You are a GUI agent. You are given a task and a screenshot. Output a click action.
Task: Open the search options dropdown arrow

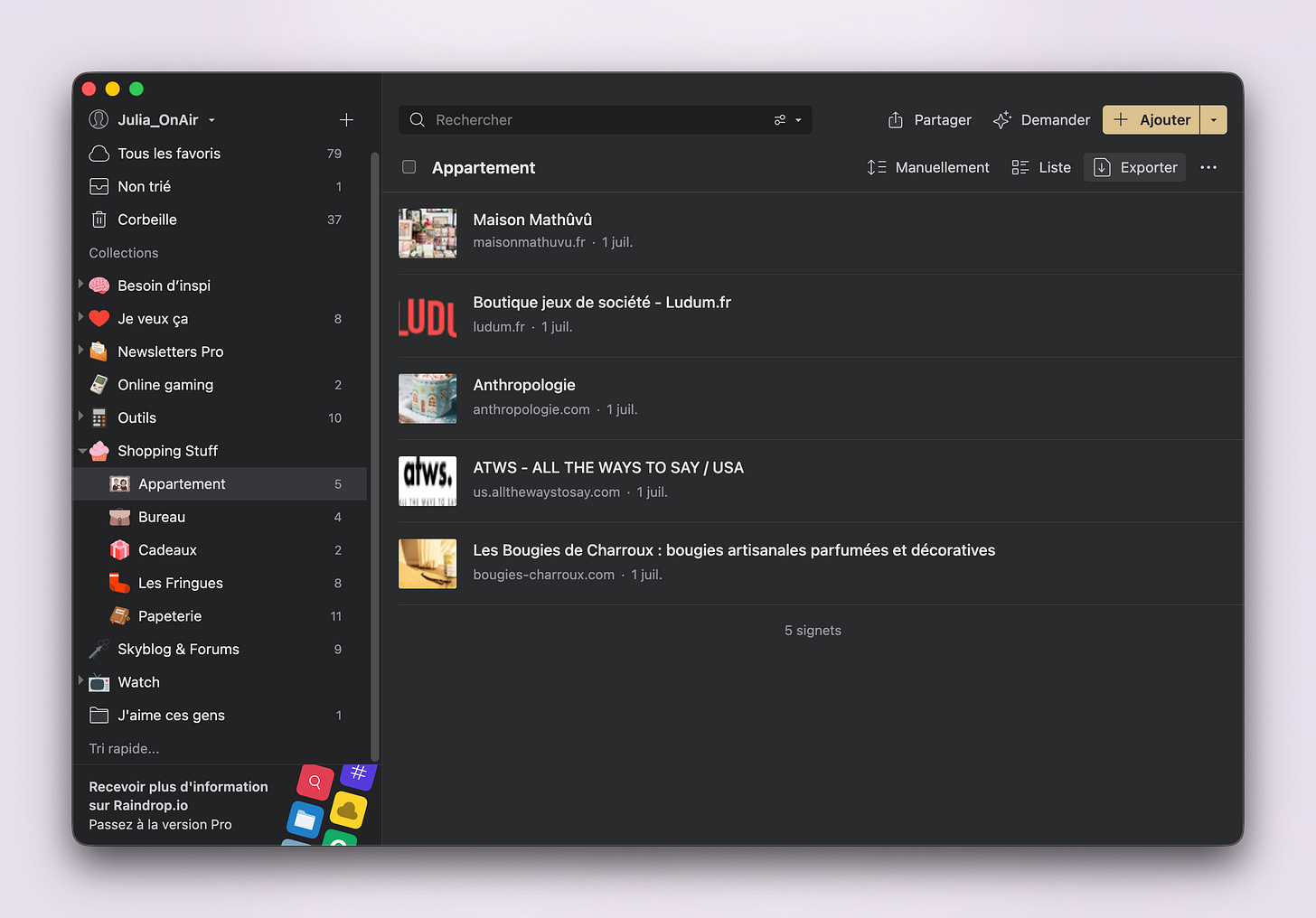coord(798,120)
